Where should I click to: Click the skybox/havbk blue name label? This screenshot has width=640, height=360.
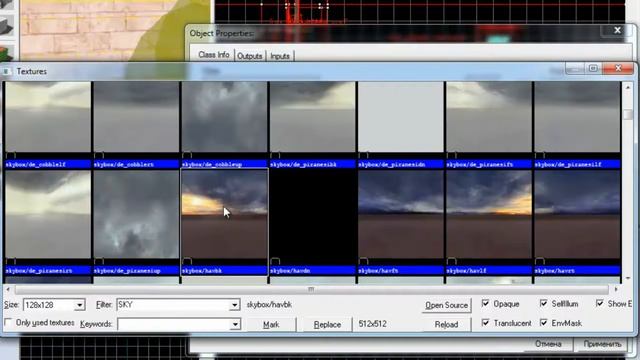(x=224, y=271)
